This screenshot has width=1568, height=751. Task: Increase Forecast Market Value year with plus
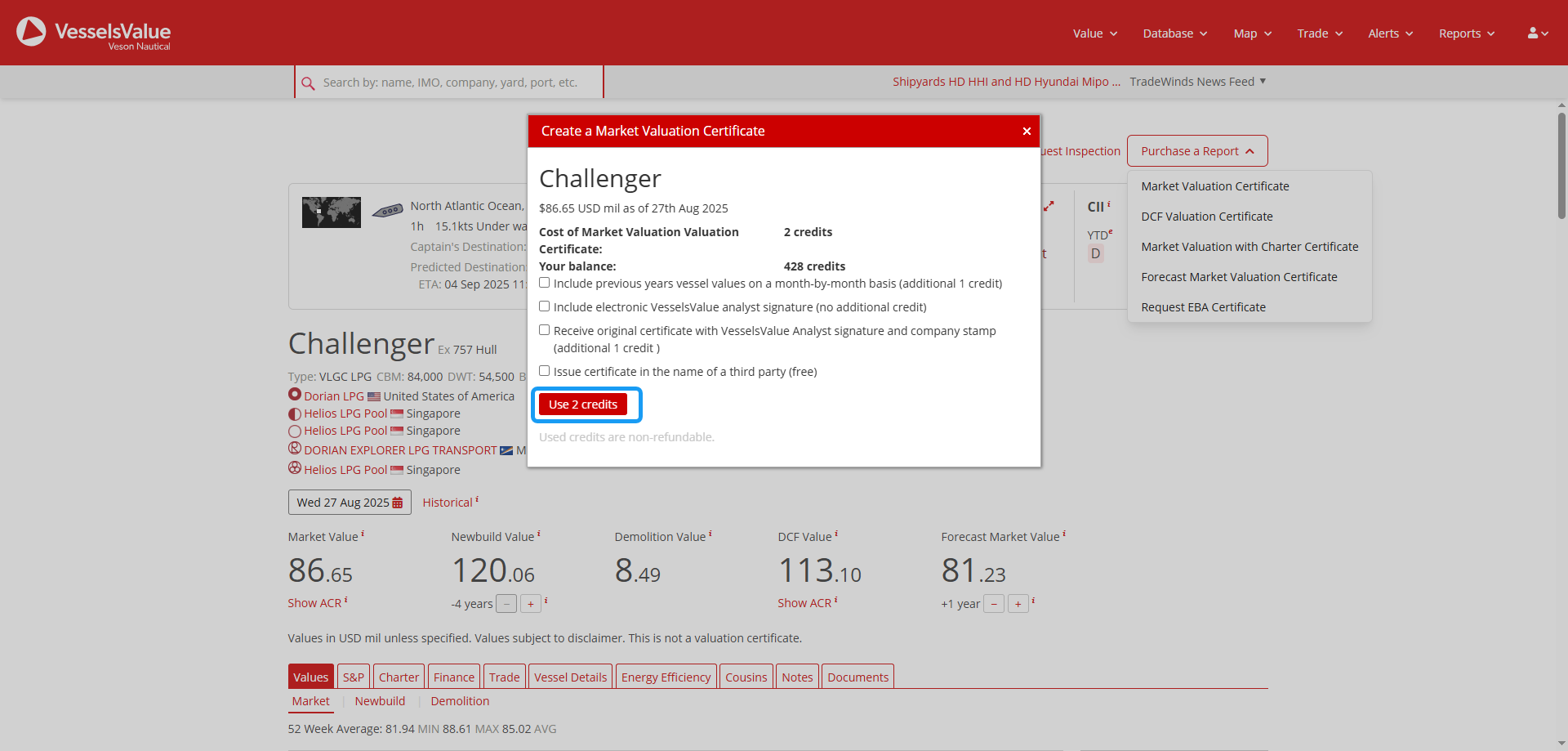[1018, 604]
